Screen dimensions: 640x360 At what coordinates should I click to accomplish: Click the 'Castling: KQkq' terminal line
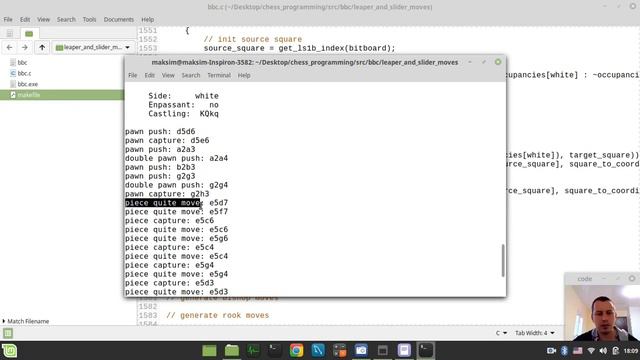pyautogui.click(x=183, y=113)
